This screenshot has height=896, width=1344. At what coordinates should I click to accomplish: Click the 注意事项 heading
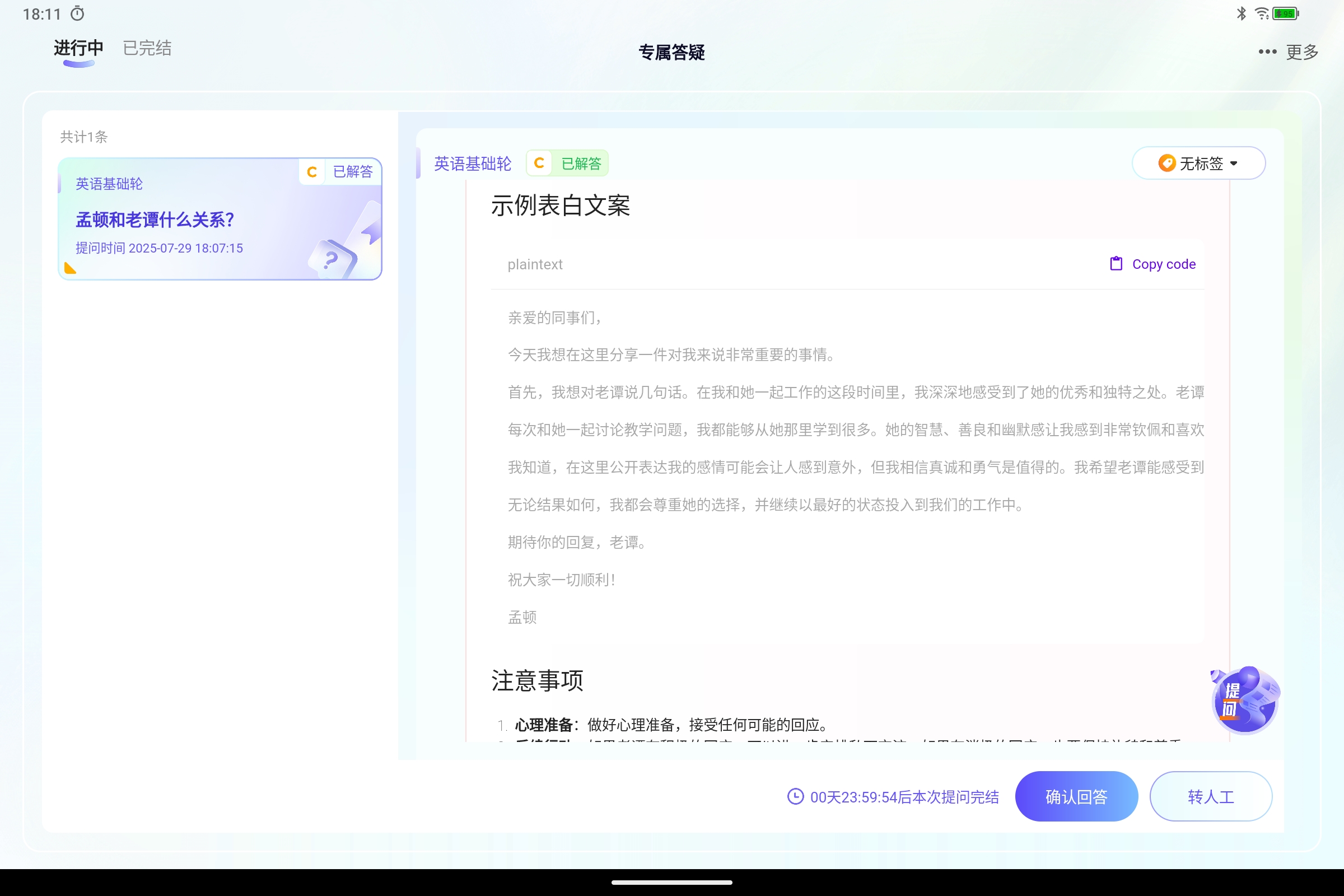(x=537, y=680)
